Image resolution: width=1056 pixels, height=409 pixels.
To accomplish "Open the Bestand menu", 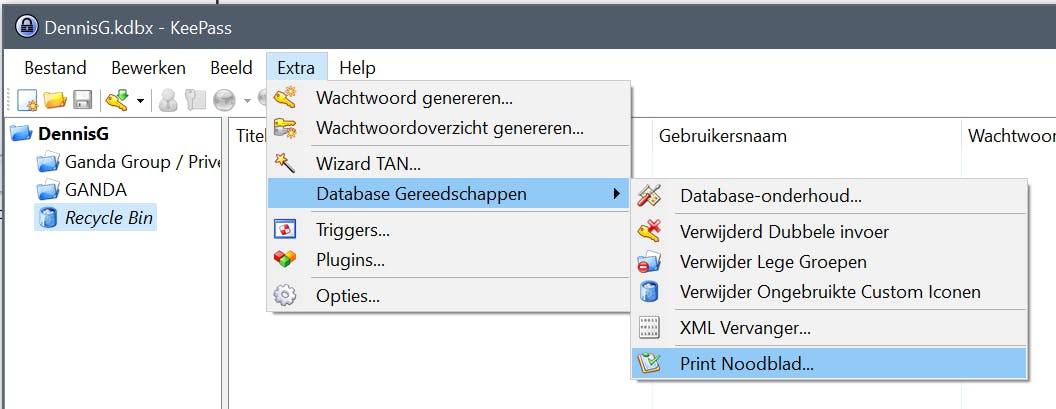I will tap(55, 68).
